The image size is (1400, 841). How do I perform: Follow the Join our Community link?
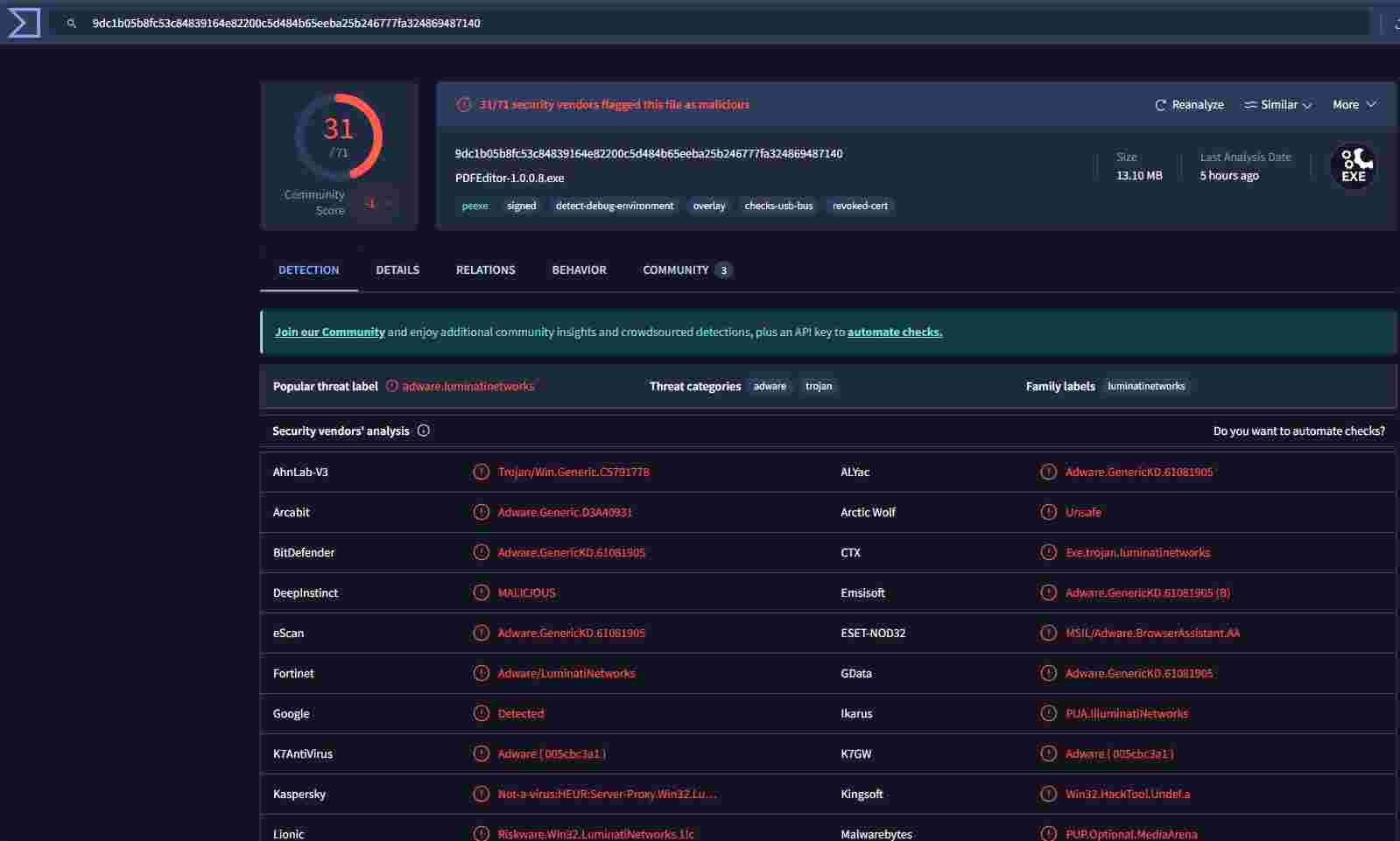[330, 332]
